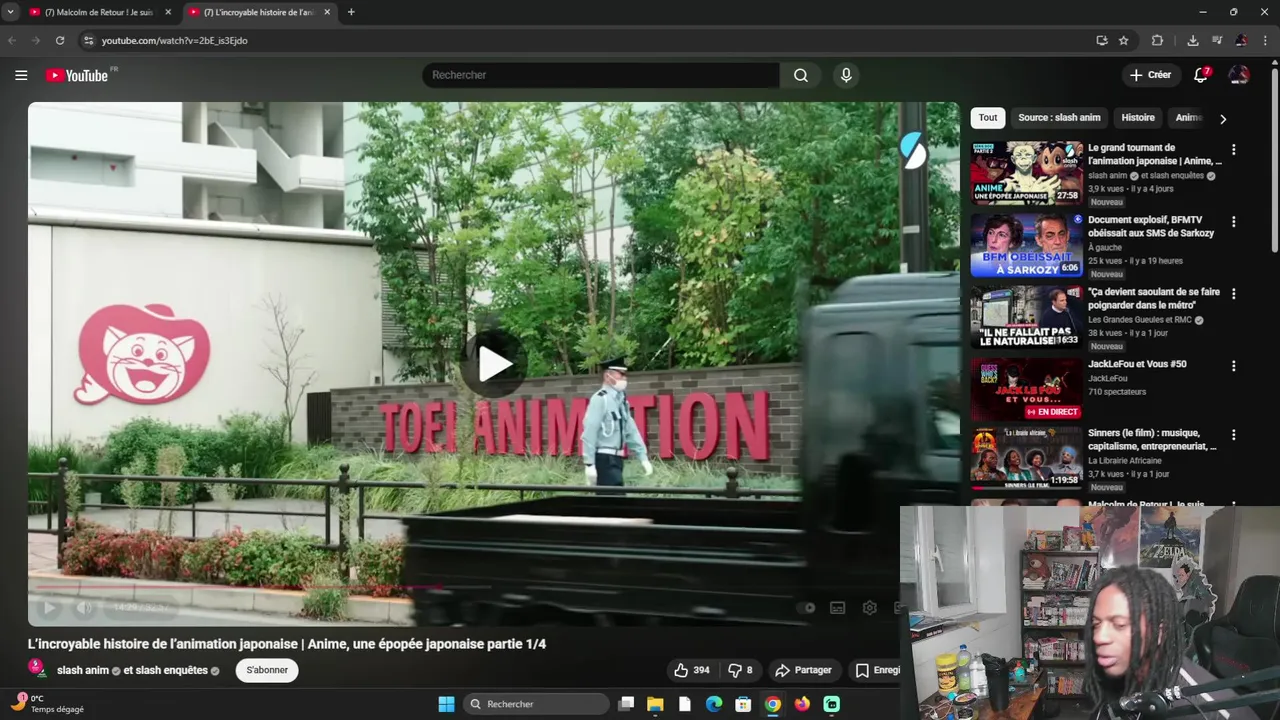
Task: Open YouTube account avatar menu
Action: tap(1238, 75)
